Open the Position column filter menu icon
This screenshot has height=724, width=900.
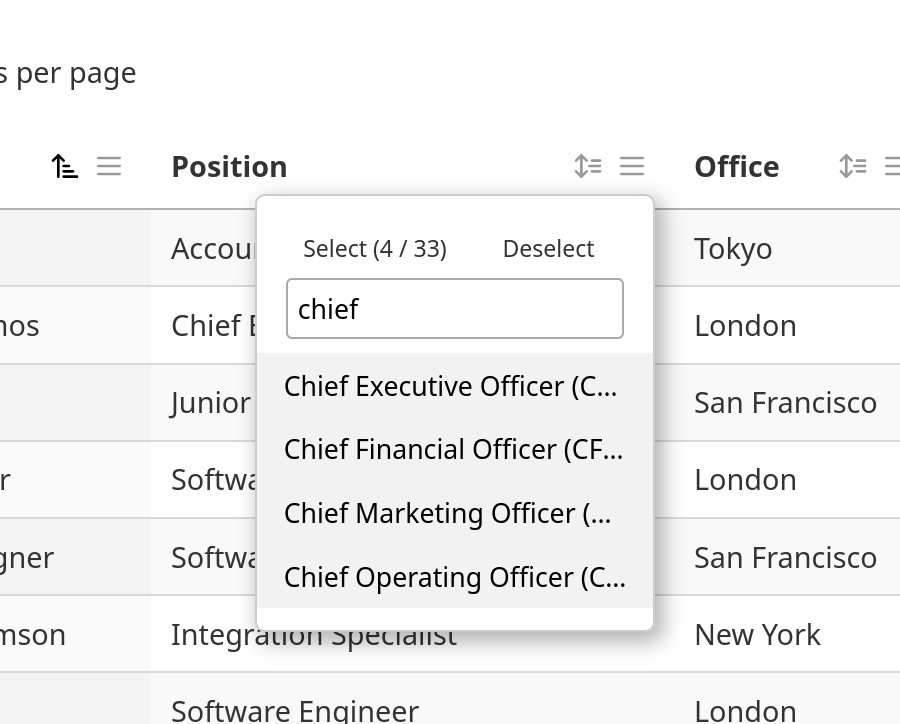(632, 166)
